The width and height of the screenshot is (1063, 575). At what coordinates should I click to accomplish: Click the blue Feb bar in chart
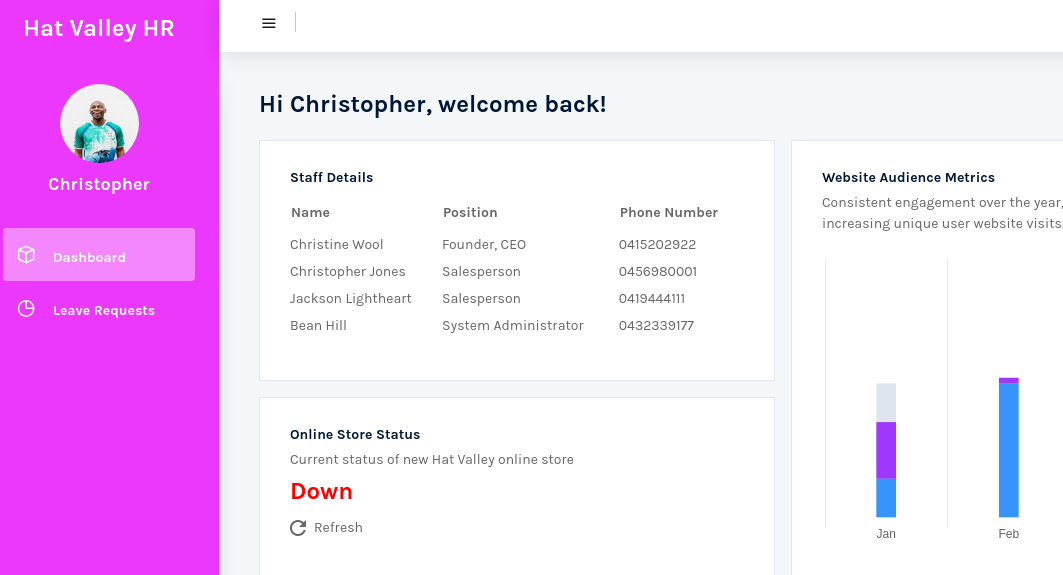pyautogui.click(x=1008, y=450)
